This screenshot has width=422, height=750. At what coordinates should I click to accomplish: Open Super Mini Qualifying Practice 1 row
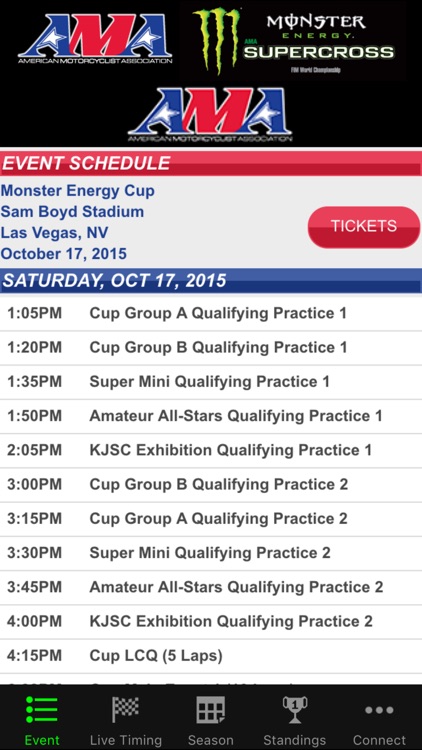point(211,382)
